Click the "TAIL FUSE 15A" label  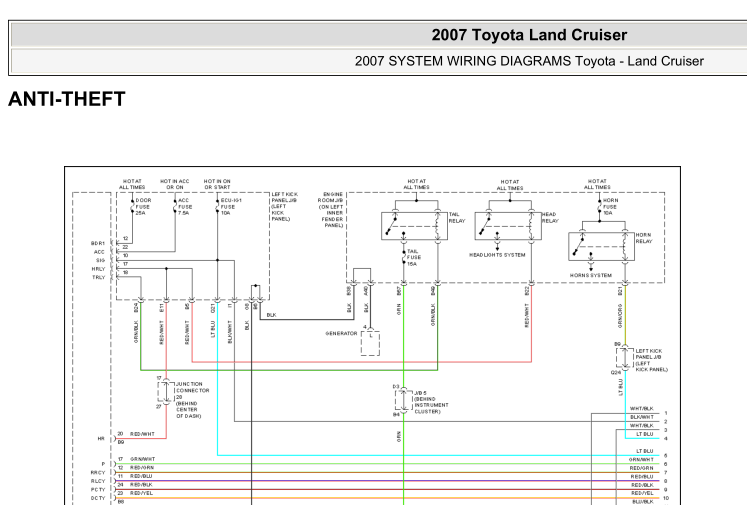[414, 257]
